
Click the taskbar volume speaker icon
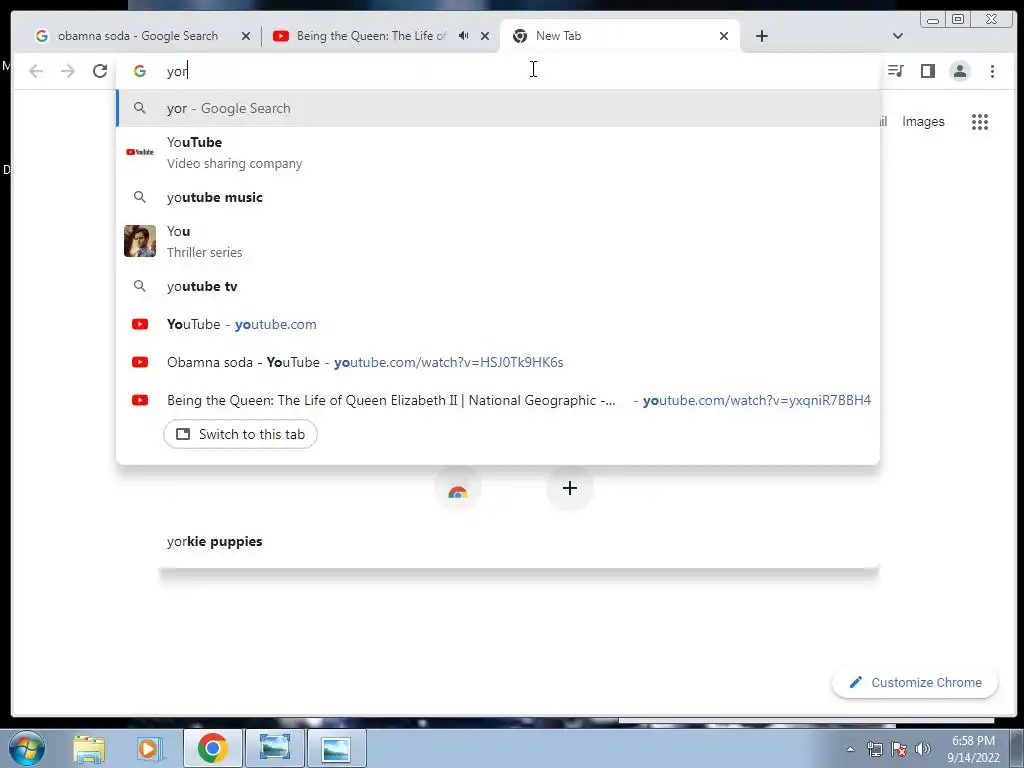(923, 749)
